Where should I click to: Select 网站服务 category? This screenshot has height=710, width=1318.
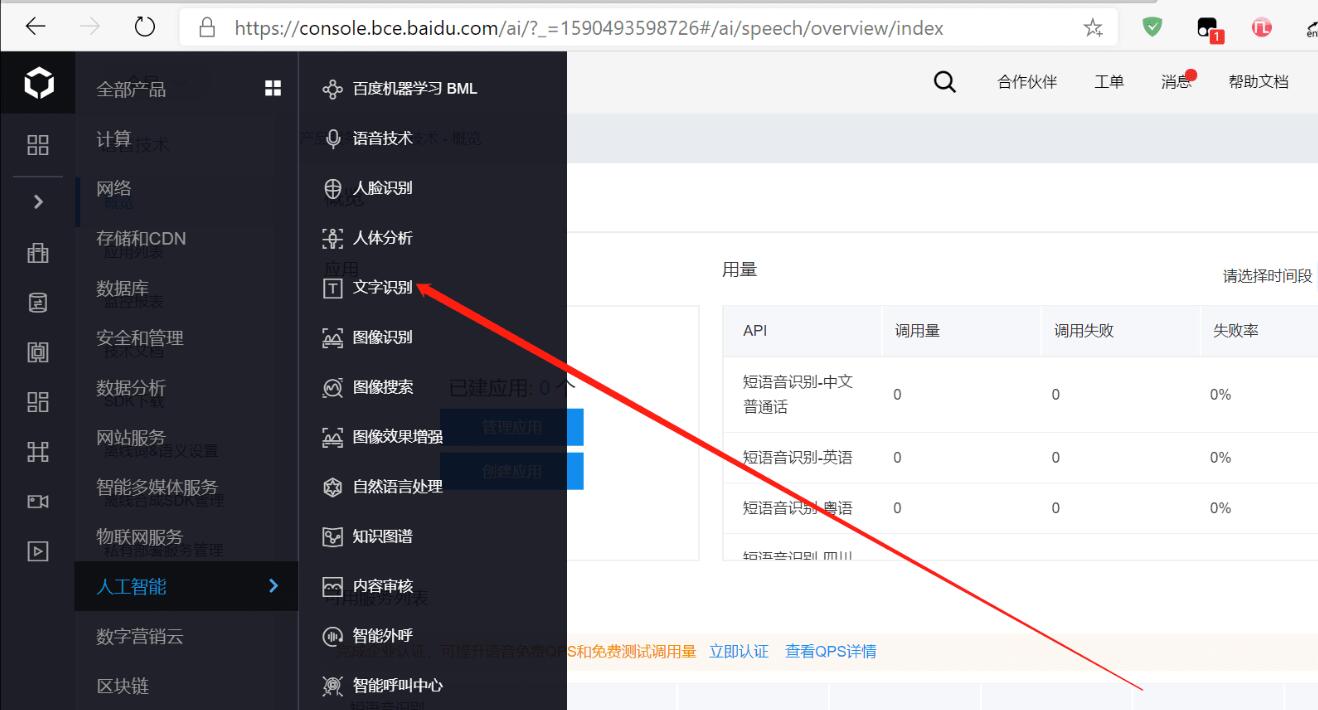pyautogui.click(x=131, y=438)
